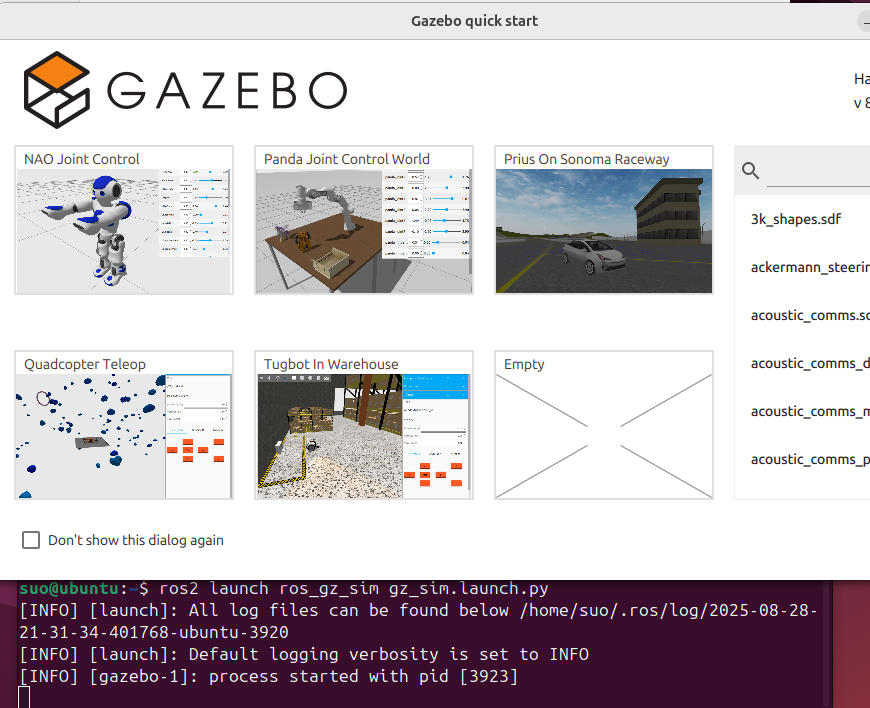Click terminal line with pid [3923]

pyautogui.click(x=269, y=676)
